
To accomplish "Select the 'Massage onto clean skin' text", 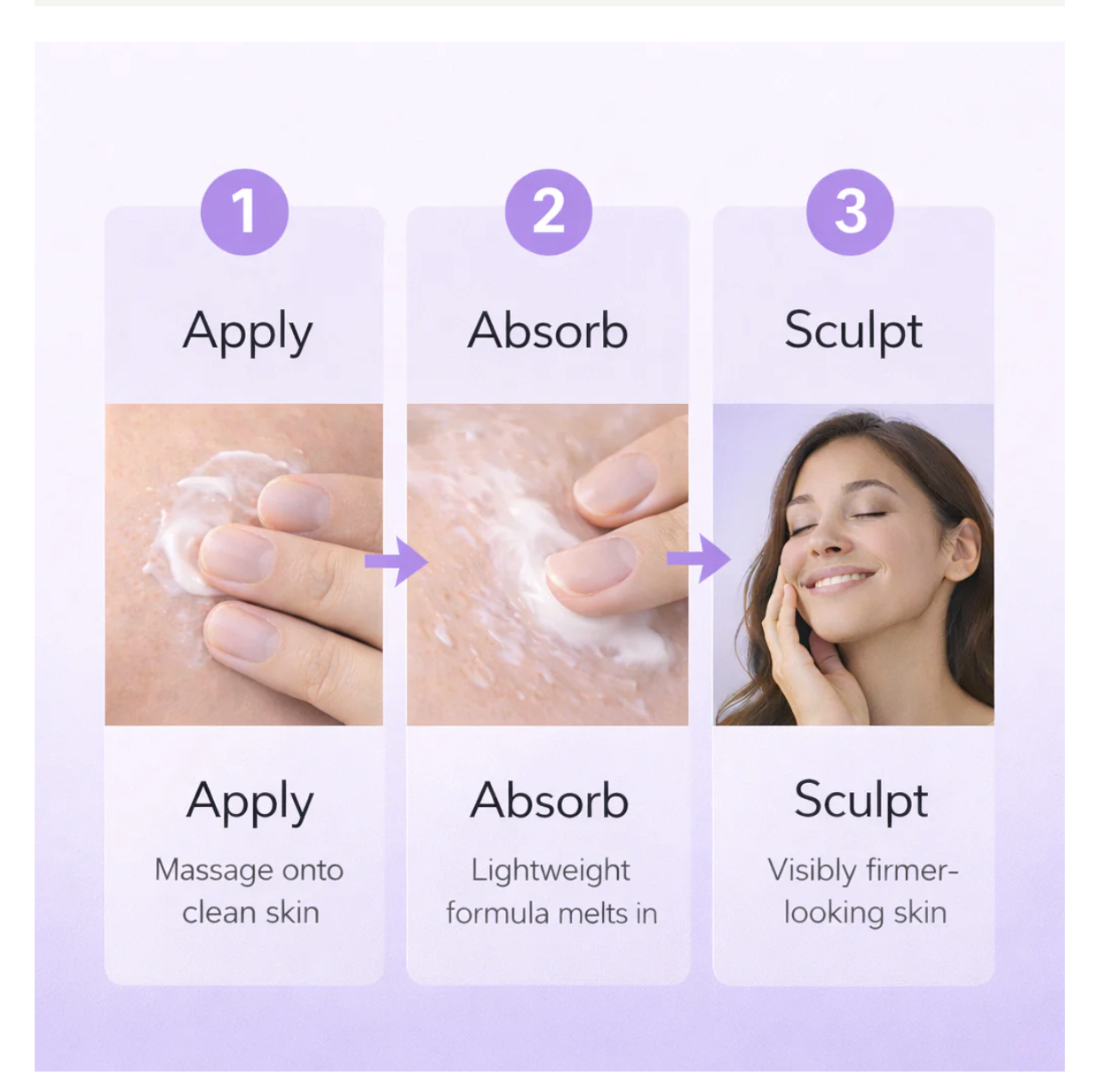I will click(250, 890).
